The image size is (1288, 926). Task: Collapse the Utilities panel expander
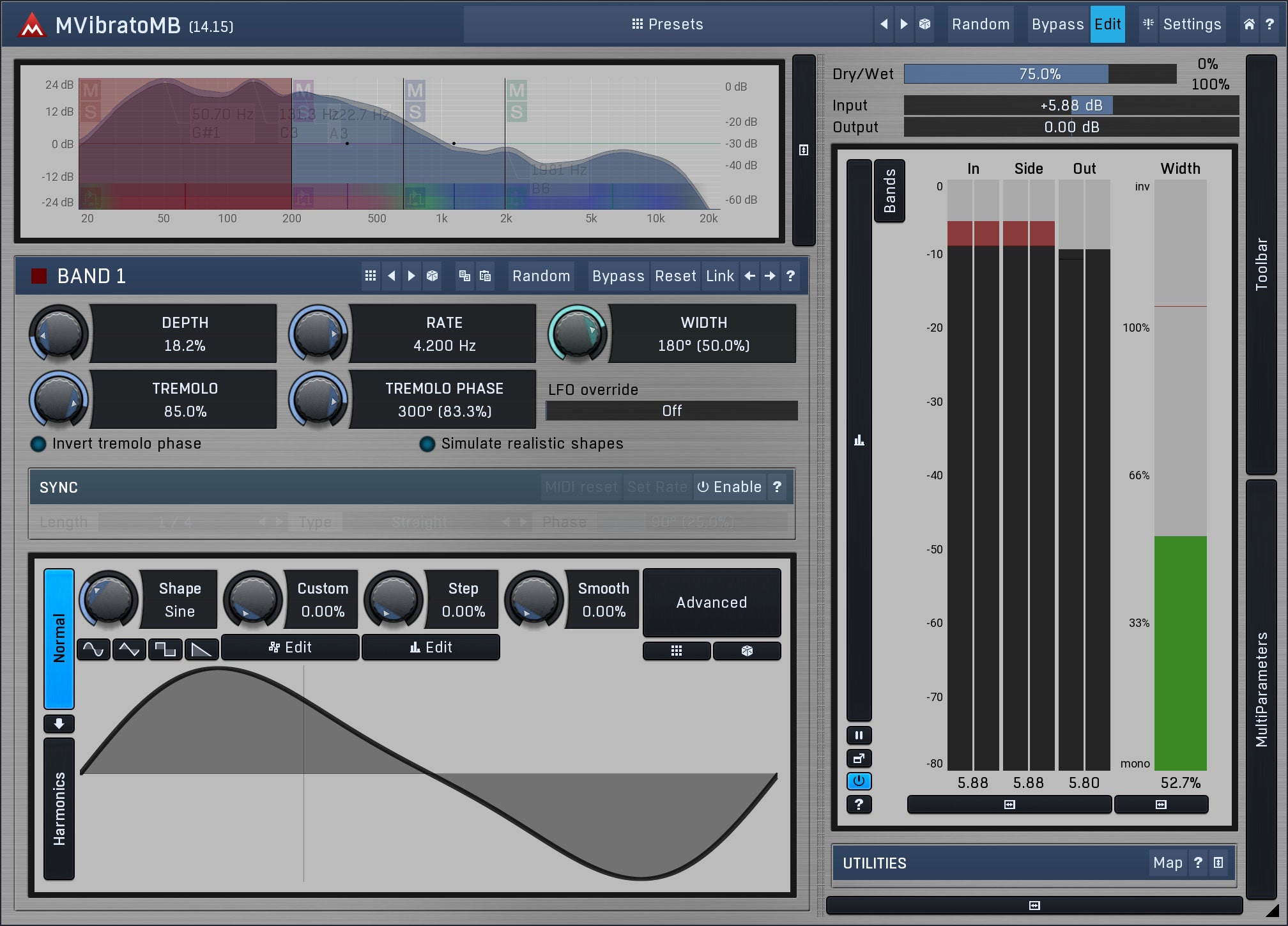(x=1218, y=863)
